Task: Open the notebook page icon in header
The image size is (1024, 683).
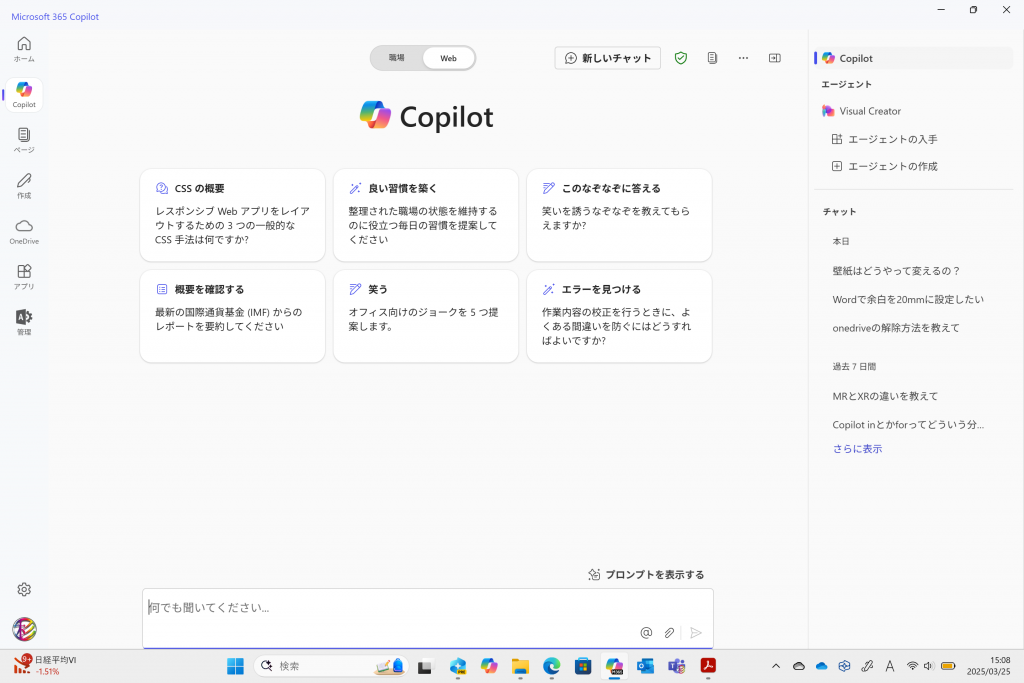Action: tap(712, 58)
